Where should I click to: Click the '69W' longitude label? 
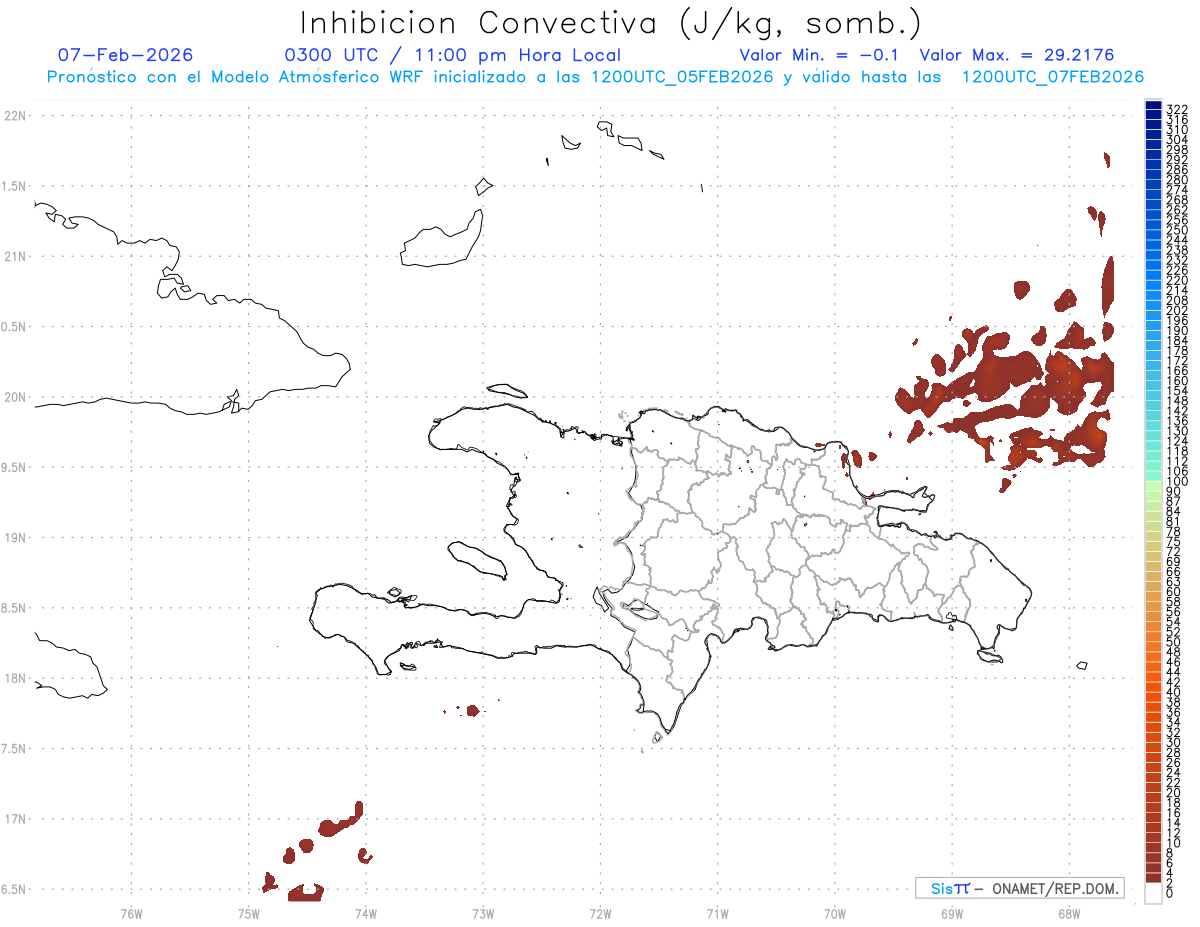(952, 914)
